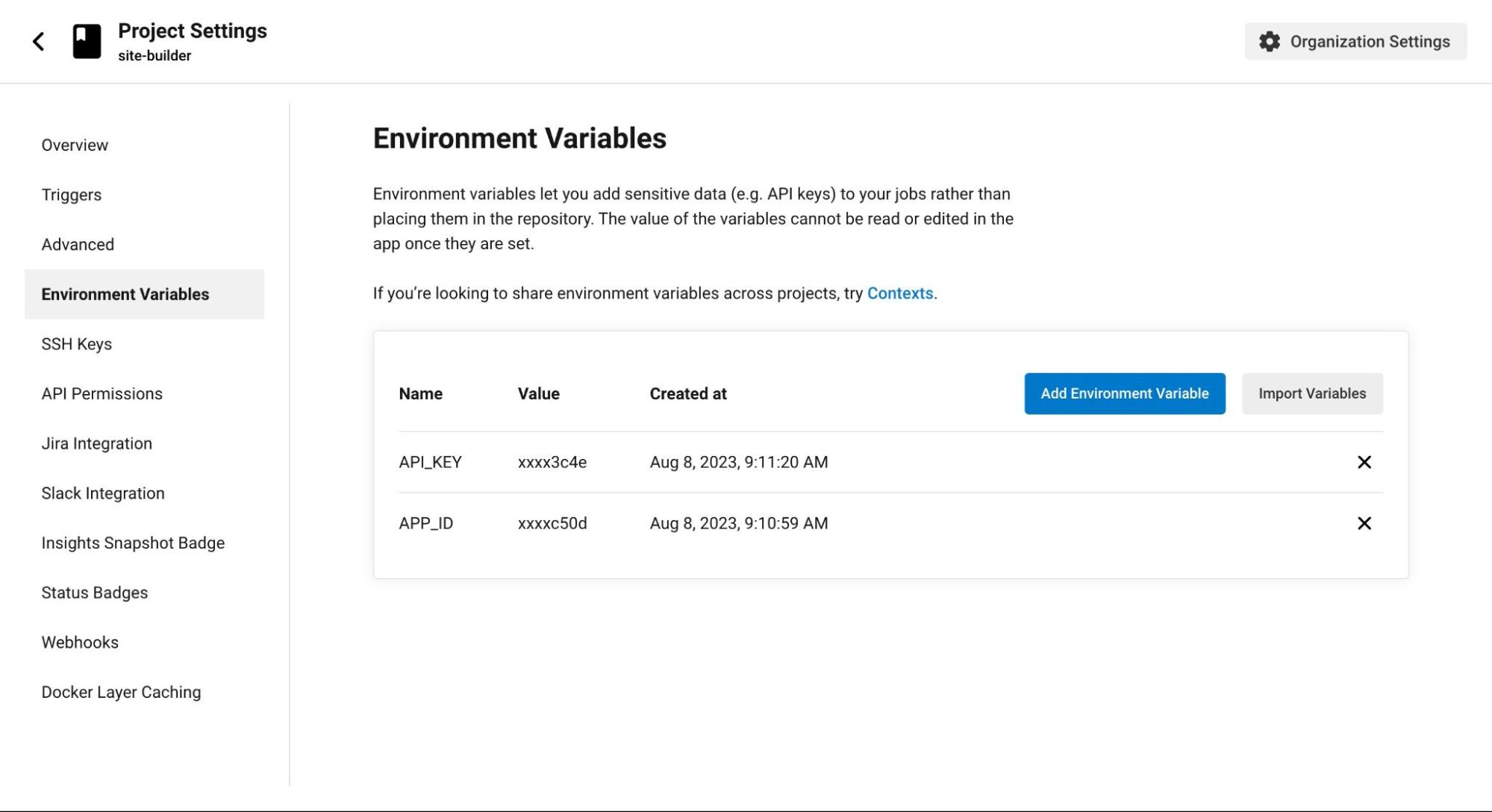Viewport: 1492px width, 812px height.
Task: Click the Advanced settings menu item
Action: click(x=77, y=243)
